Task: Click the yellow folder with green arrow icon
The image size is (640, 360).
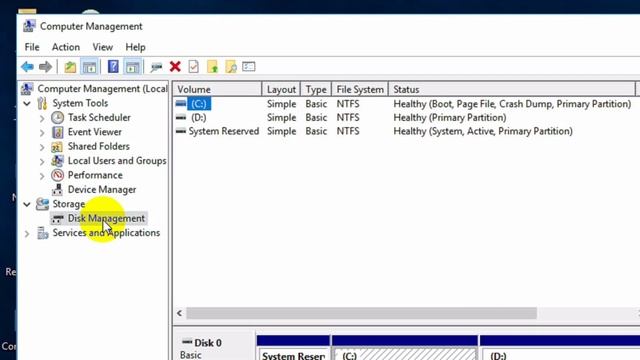Action: (213, 67)
